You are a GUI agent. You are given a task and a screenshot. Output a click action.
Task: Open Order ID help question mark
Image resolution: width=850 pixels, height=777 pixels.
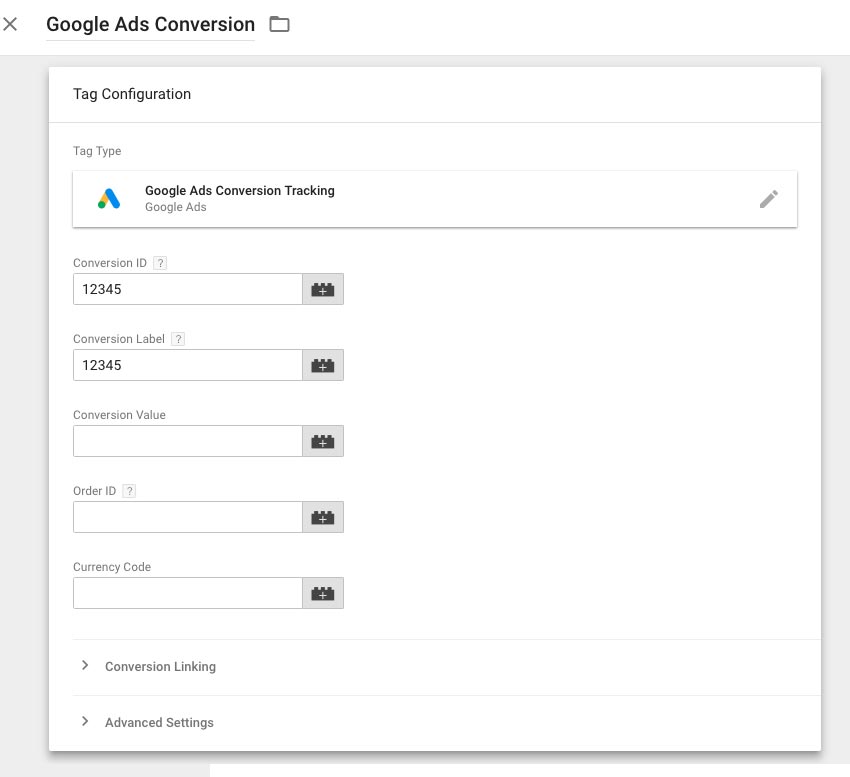[x=129, y=491]
